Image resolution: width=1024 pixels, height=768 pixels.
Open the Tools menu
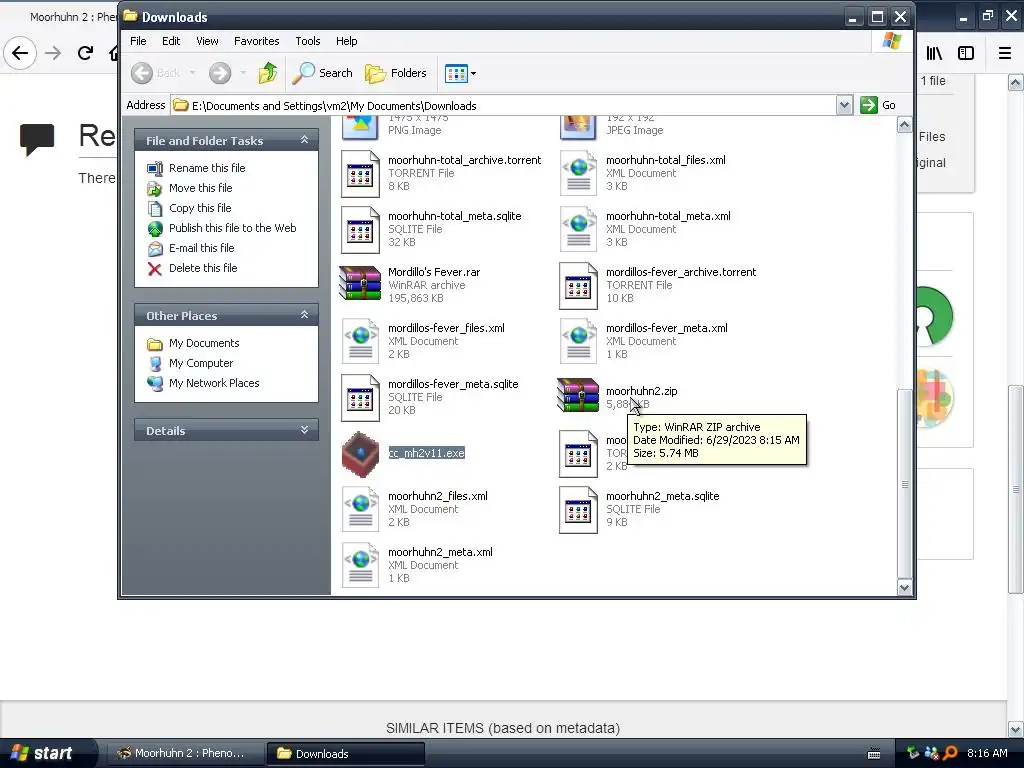point(308,41)
